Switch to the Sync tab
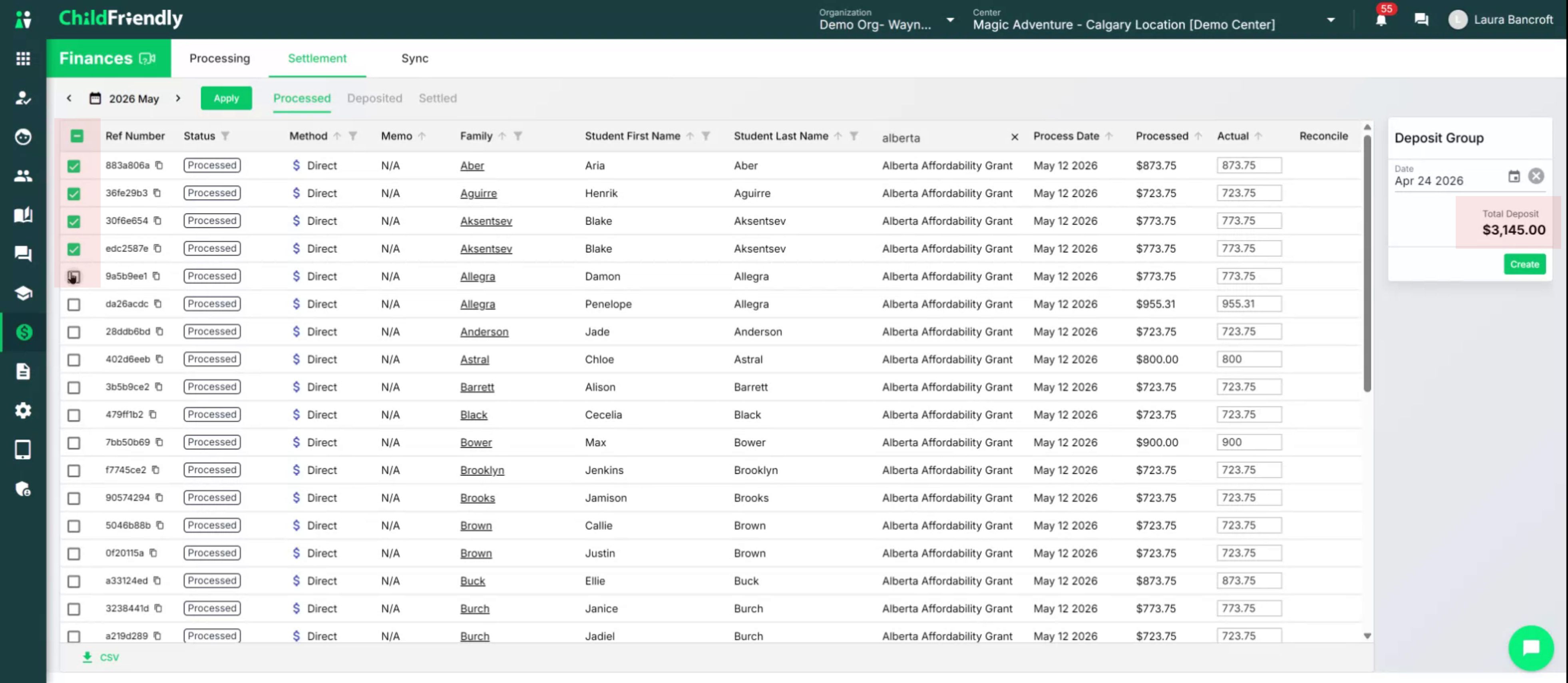 (x=414, y=58)
